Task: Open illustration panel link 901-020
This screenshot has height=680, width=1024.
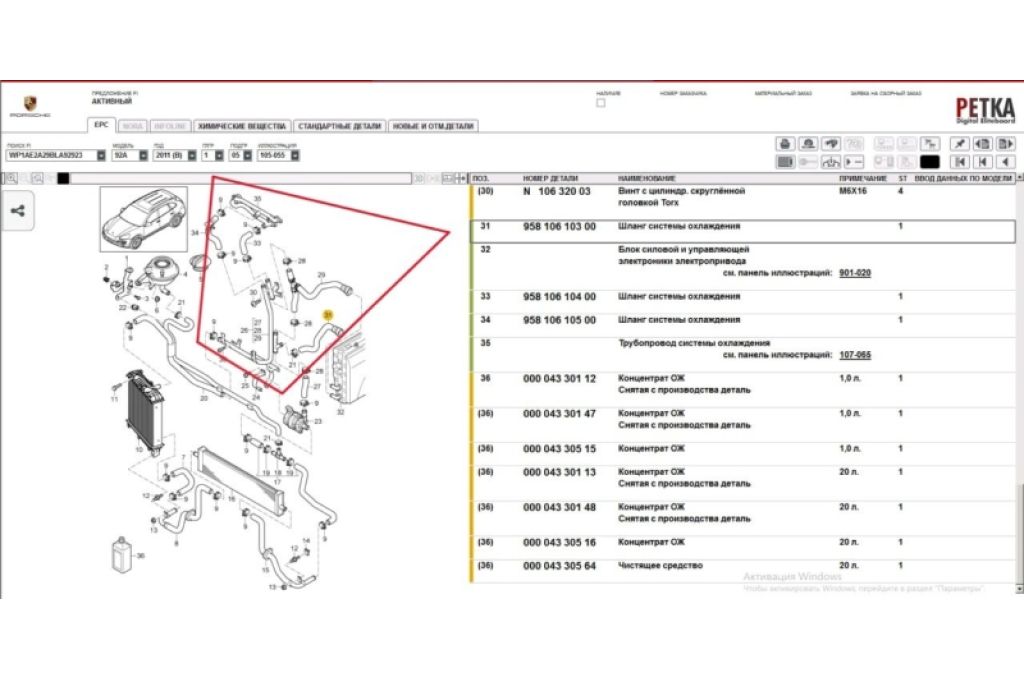Action: 855,273
